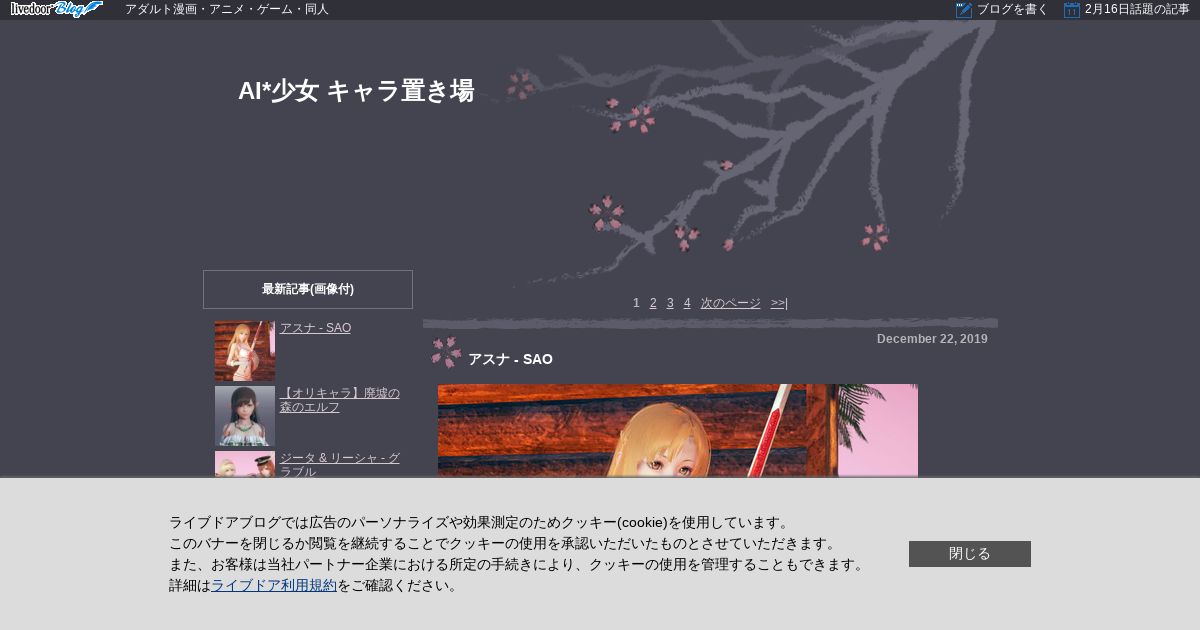Click the 次のページ next page link
Image resolution: width=1200 pixels, height=630 pixels.
730,303
